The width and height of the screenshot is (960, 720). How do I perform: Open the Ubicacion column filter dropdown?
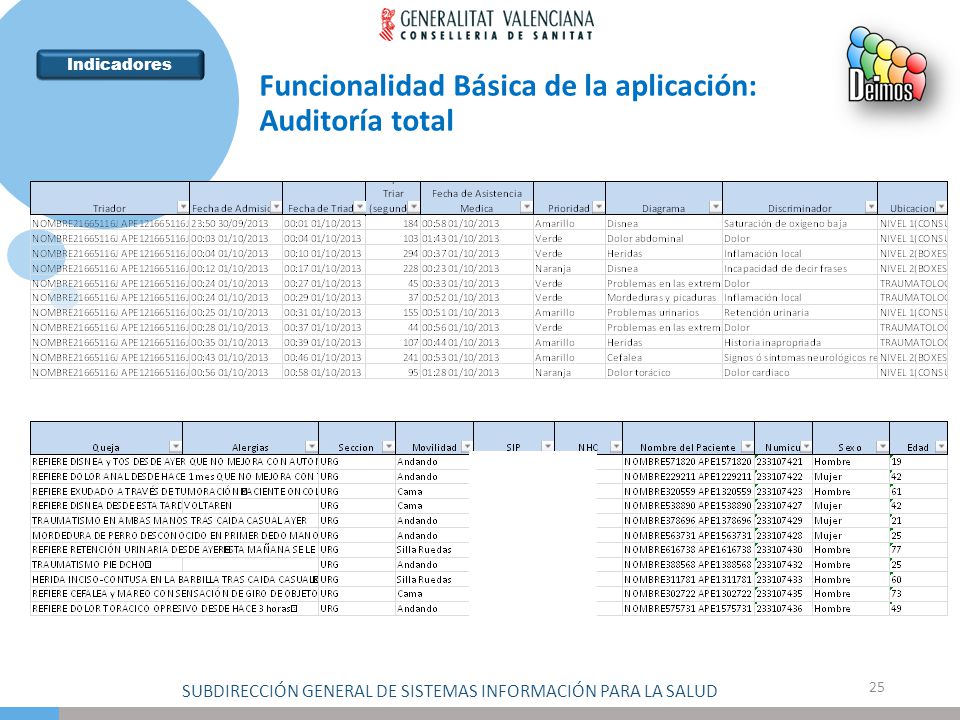tap(942, 206)
